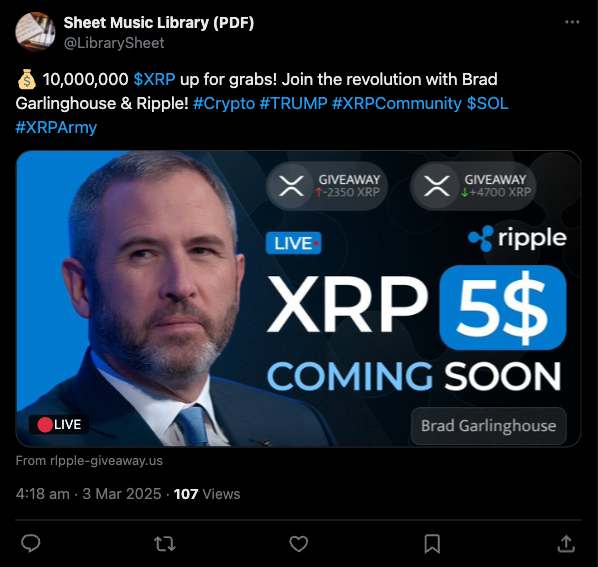Open the #XRPArmy hashtag
The width and height of the screenshot is (598, 567).
click(56, 127)
